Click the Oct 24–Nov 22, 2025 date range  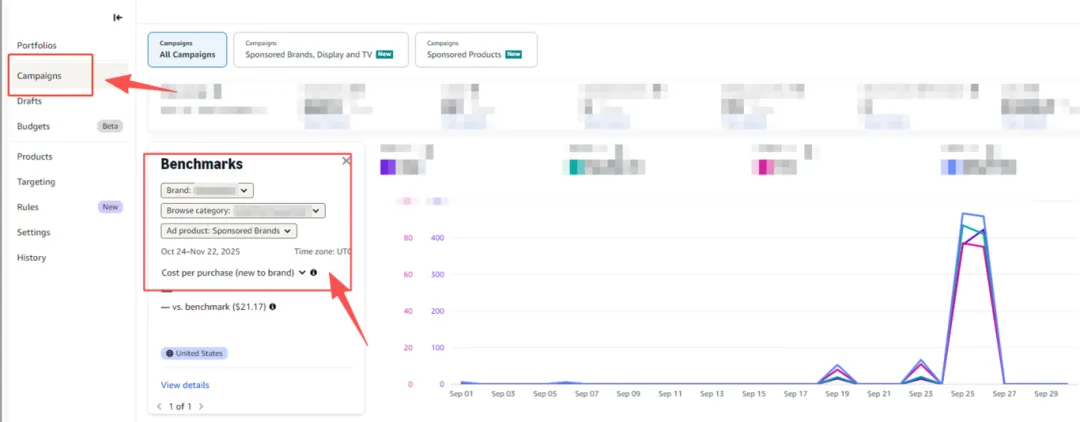pos(201,252)
